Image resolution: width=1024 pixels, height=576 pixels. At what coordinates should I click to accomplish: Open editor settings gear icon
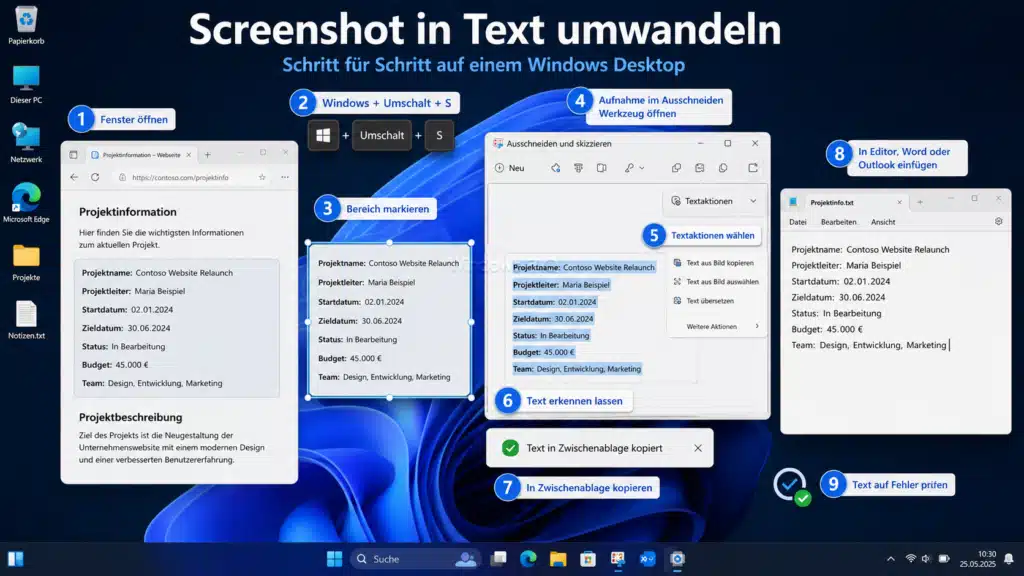(999, 221)
